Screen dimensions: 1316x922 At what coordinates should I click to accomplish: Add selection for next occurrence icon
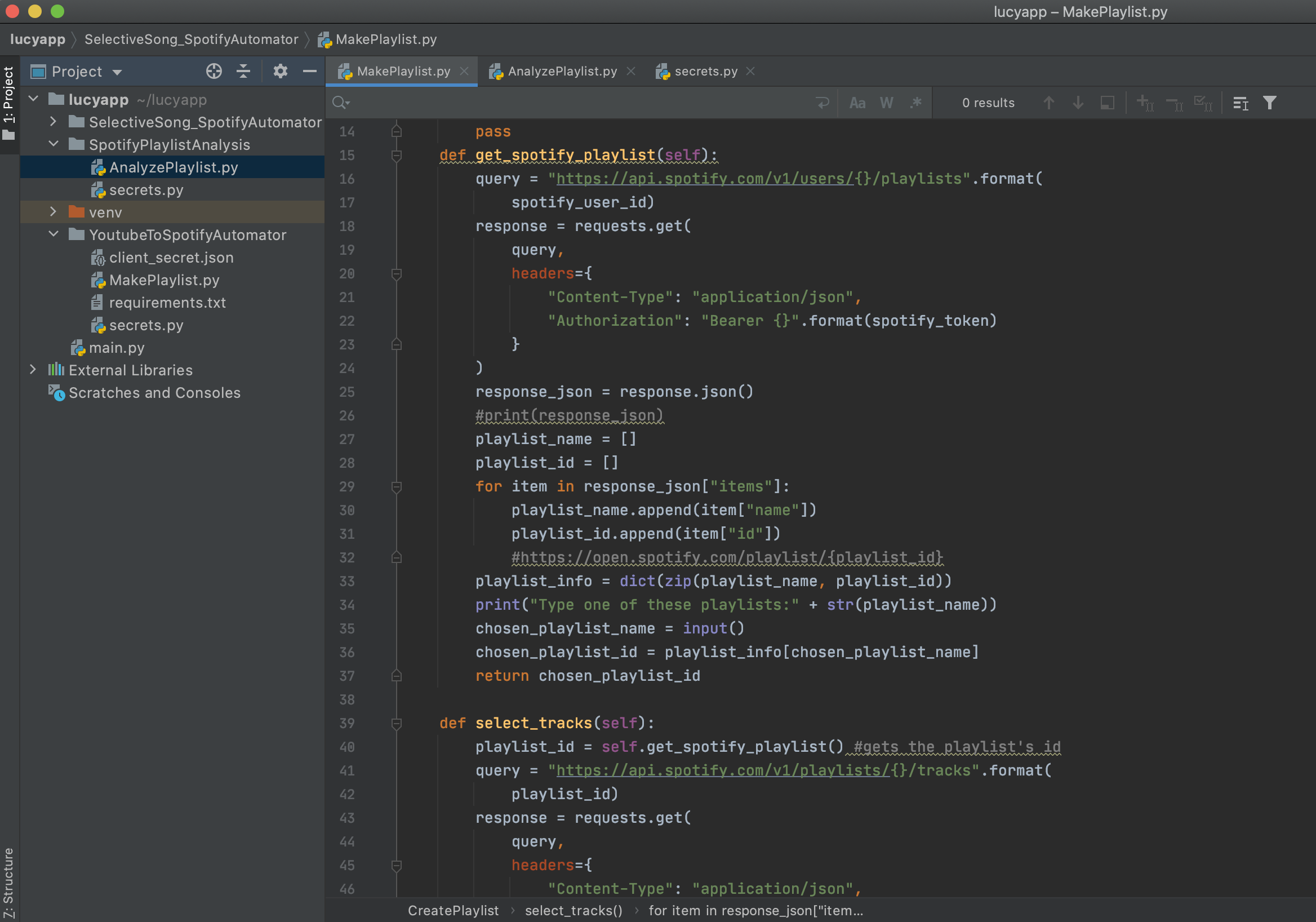pos(1145,103)
